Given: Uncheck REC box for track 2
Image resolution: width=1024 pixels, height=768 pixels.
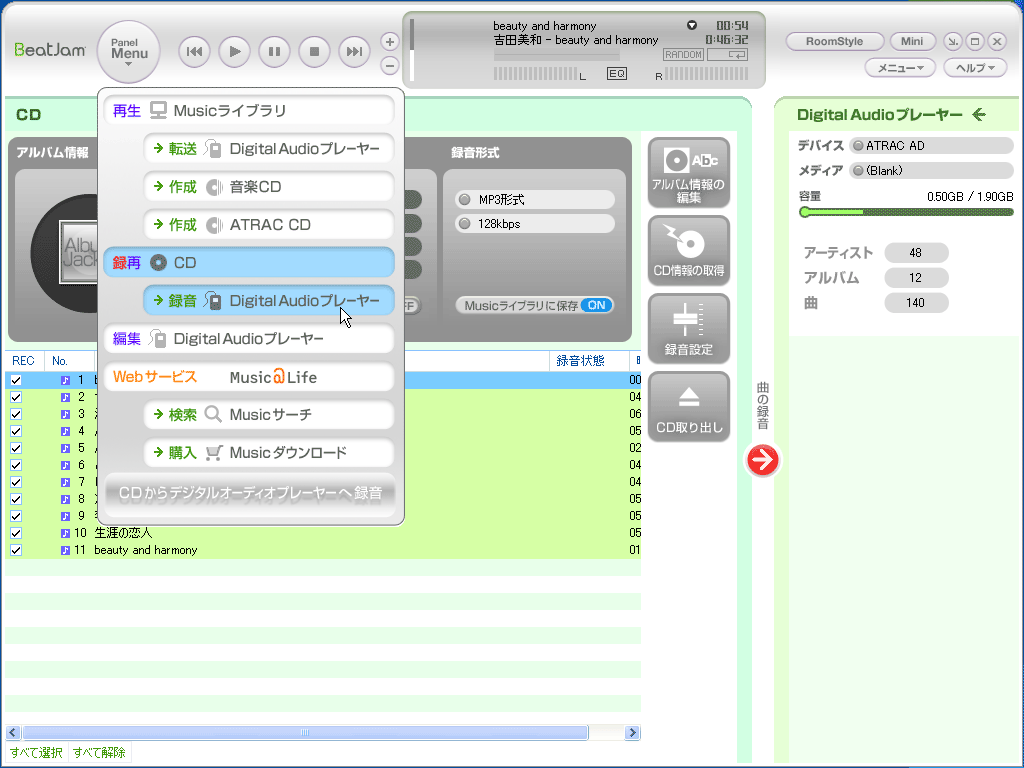Looking at the screenshot, I should pos(16,397).
